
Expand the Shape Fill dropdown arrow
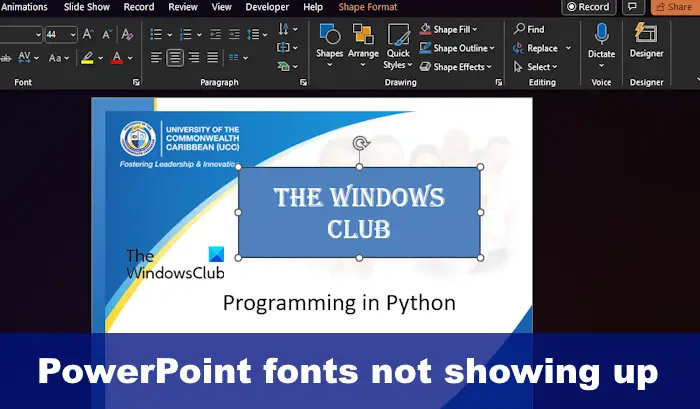click(x=474, y=29)
